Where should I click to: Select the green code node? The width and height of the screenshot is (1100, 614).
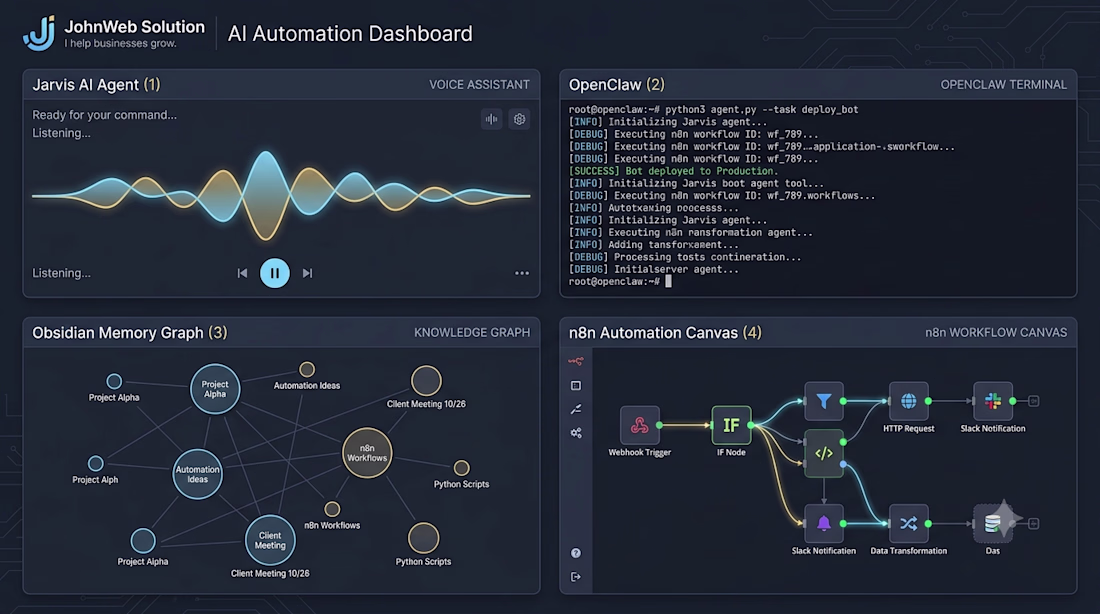click(824, 453)
